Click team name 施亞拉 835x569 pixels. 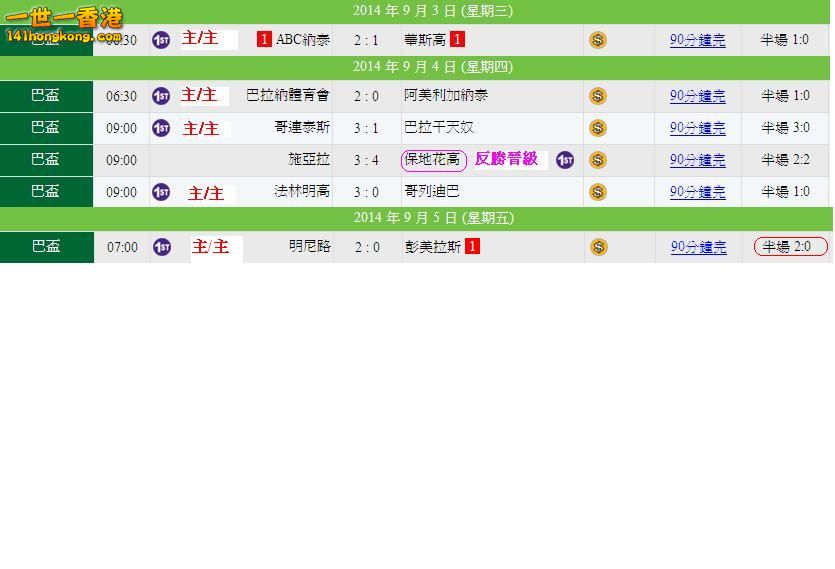tap(309, 160)
